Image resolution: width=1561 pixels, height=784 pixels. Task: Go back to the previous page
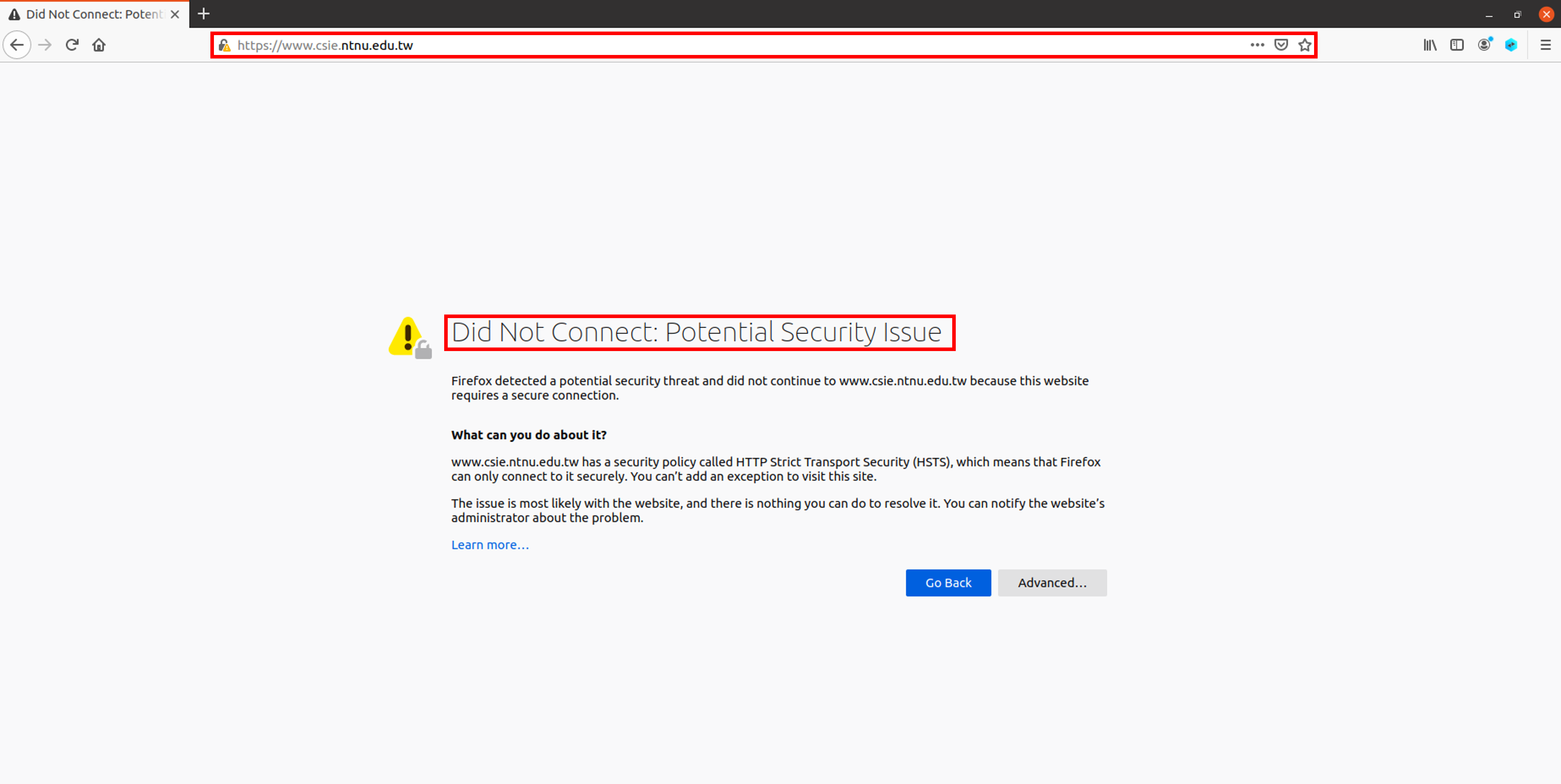17,45
